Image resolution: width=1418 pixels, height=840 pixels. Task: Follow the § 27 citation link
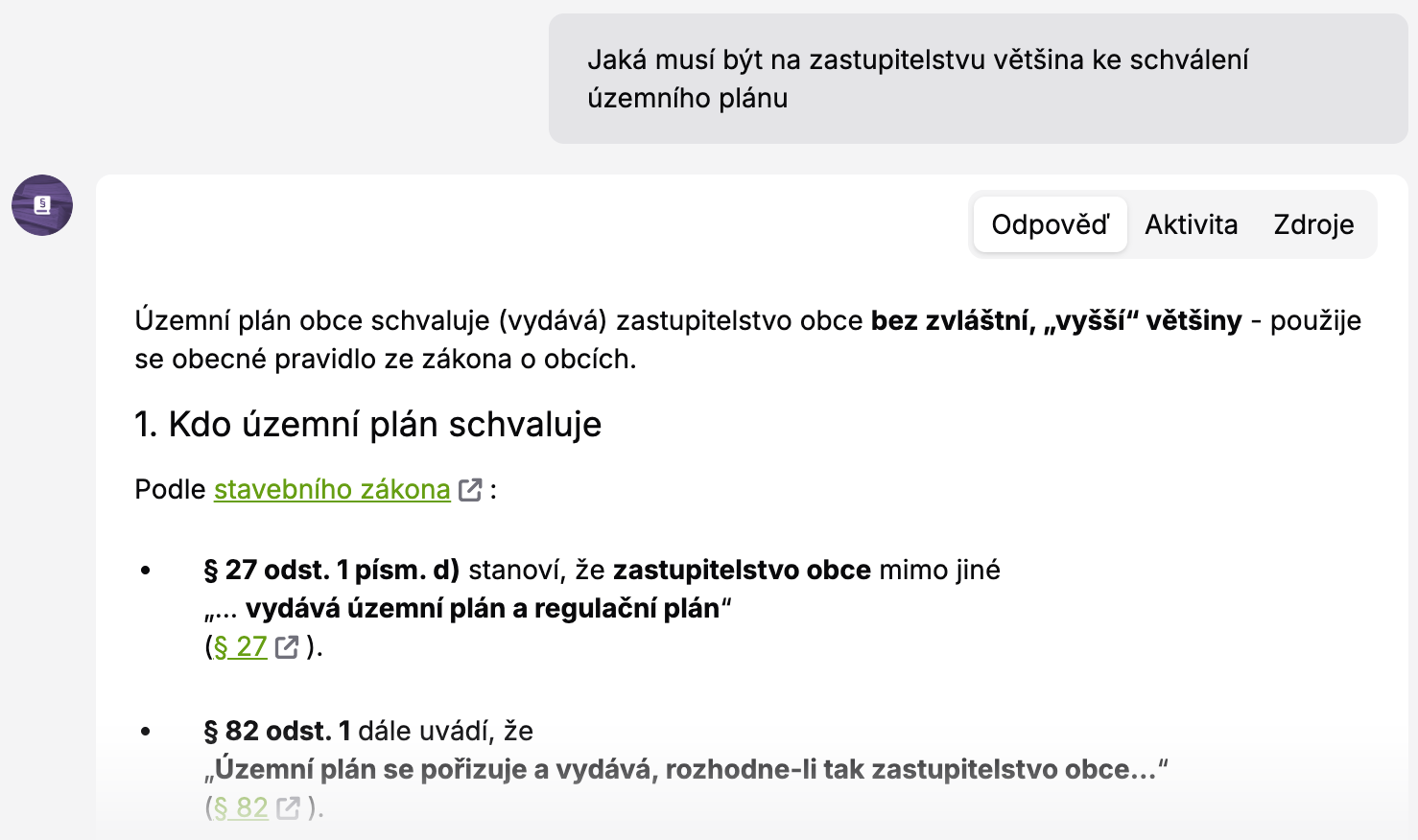pyautogui.click(x=240, y=647)
